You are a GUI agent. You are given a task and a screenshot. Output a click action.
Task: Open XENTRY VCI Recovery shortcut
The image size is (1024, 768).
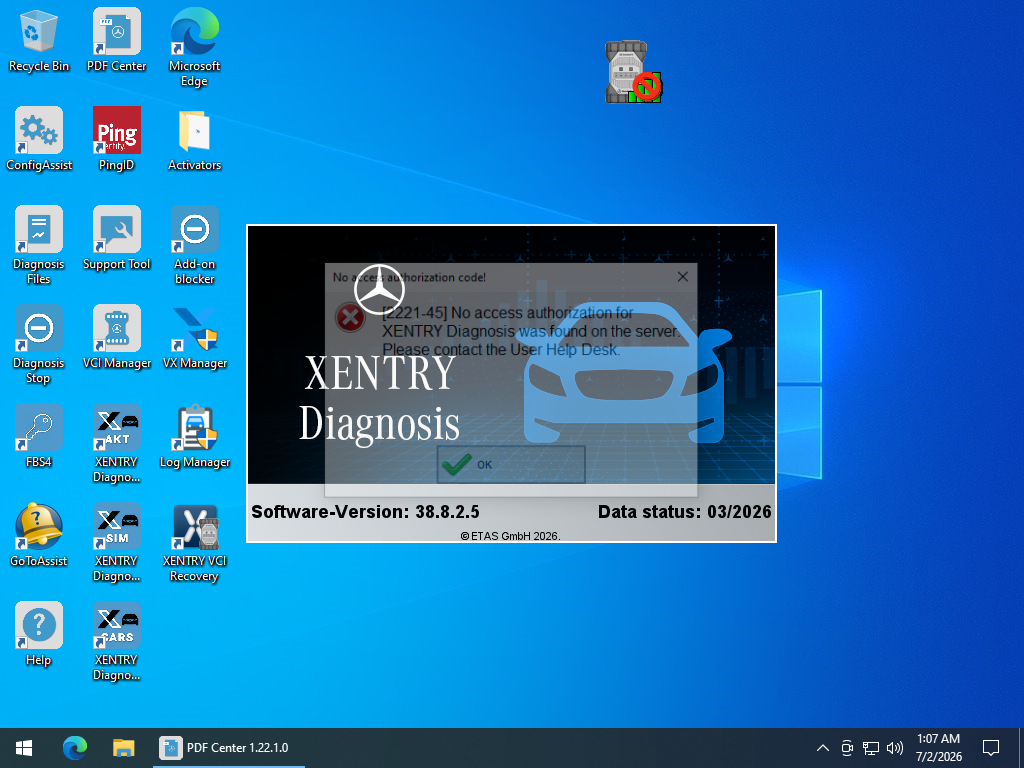coord(195,543)
